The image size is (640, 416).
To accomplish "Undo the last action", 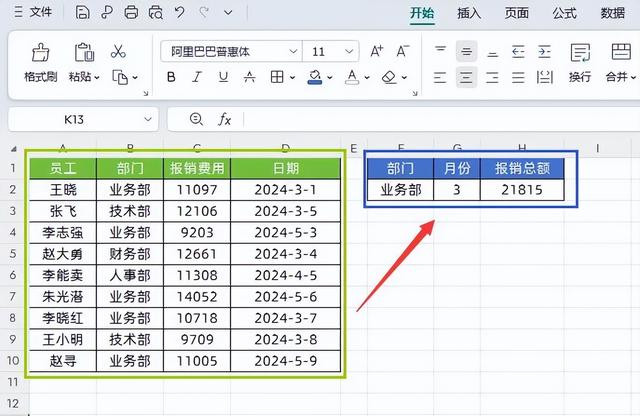I will tap(179, 13).
